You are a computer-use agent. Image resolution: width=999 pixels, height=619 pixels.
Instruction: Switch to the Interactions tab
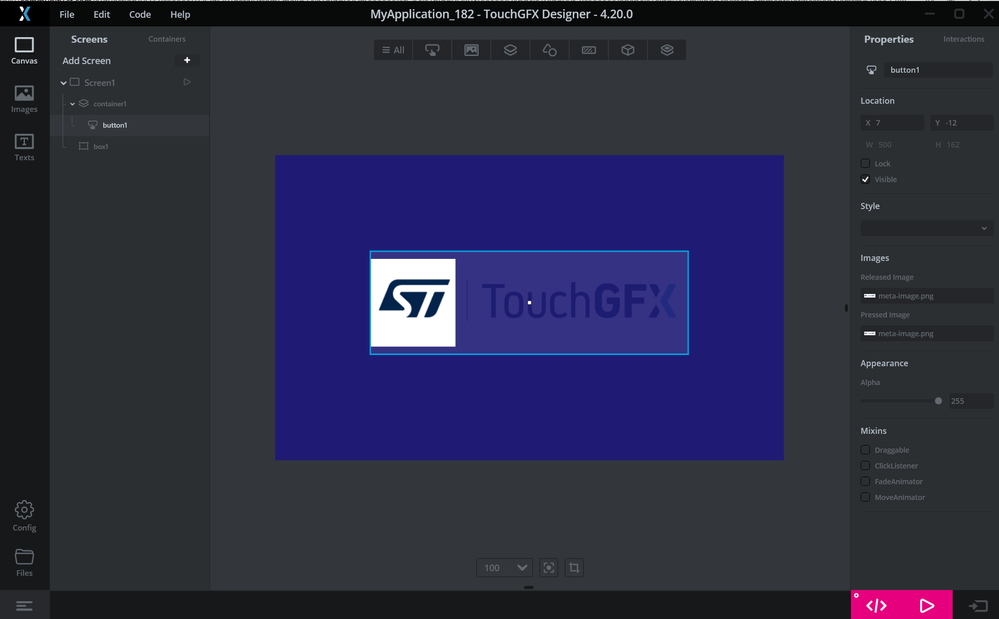coord(963,39)
